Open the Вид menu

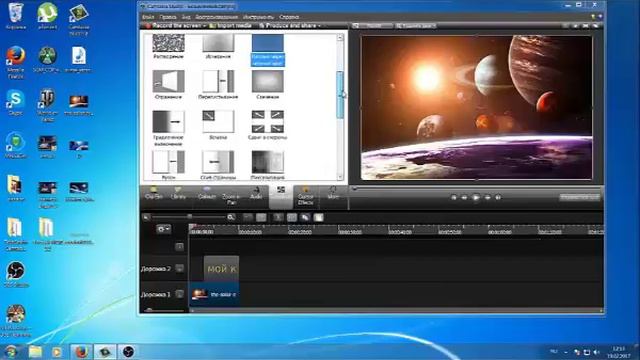coord(186,17)
